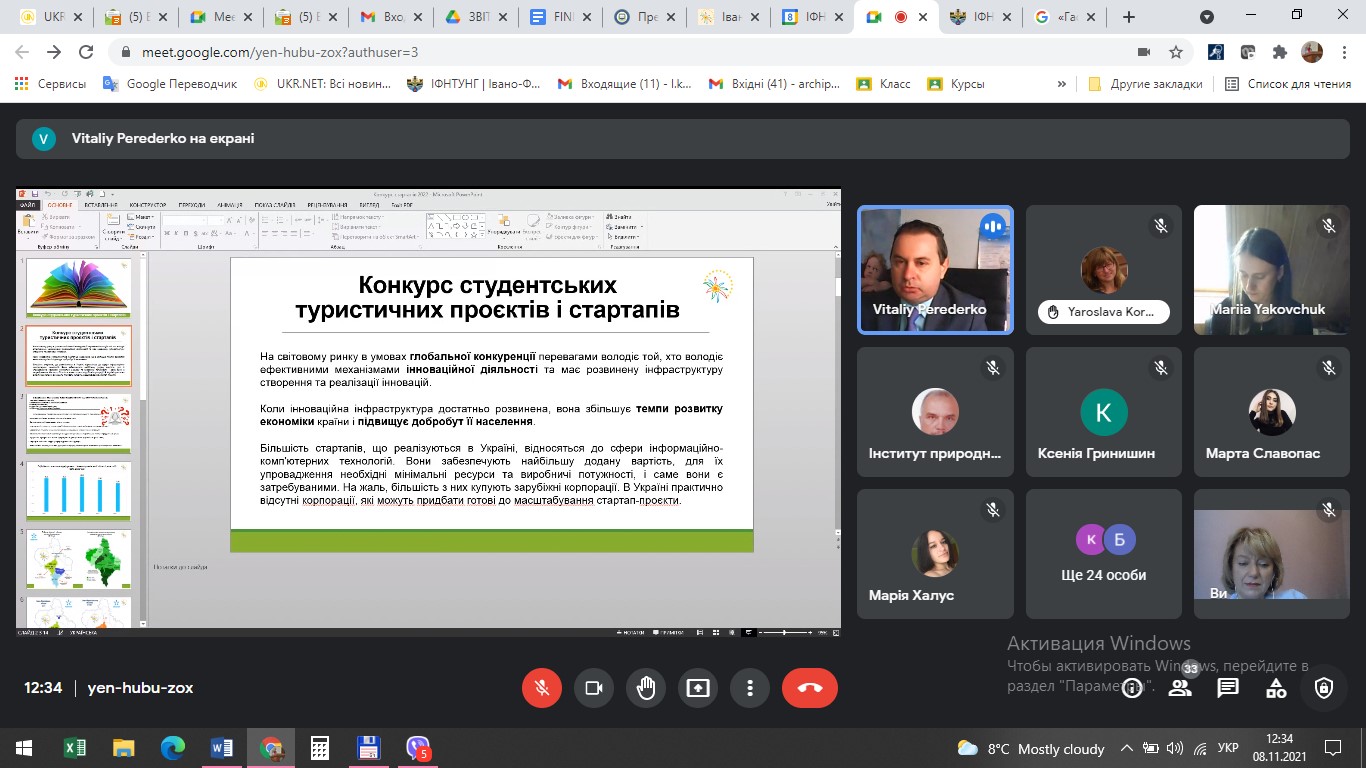Screen dimensions: 1366x768
Task: Open the chat panel icon
Action: (1228, 688)
